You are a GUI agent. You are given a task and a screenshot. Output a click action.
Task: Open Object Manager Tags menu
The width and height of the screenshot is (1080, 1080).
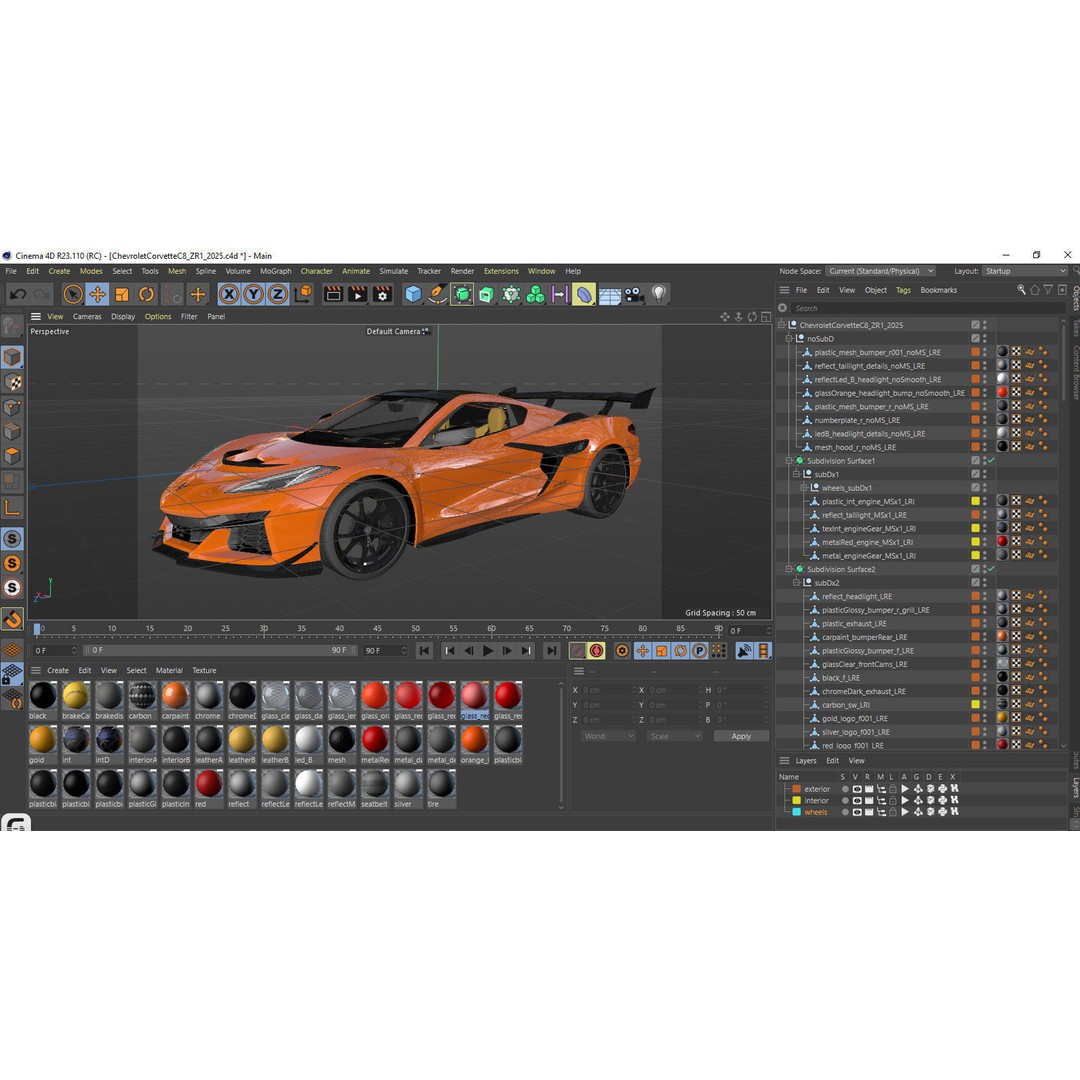tap(903, 291)
